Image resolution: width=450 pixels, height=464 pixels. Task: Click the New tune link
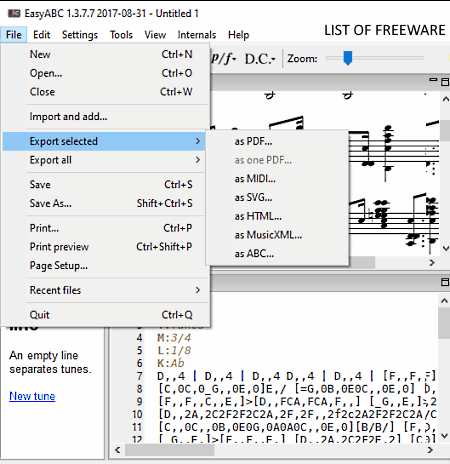click(x=32, y=396)
